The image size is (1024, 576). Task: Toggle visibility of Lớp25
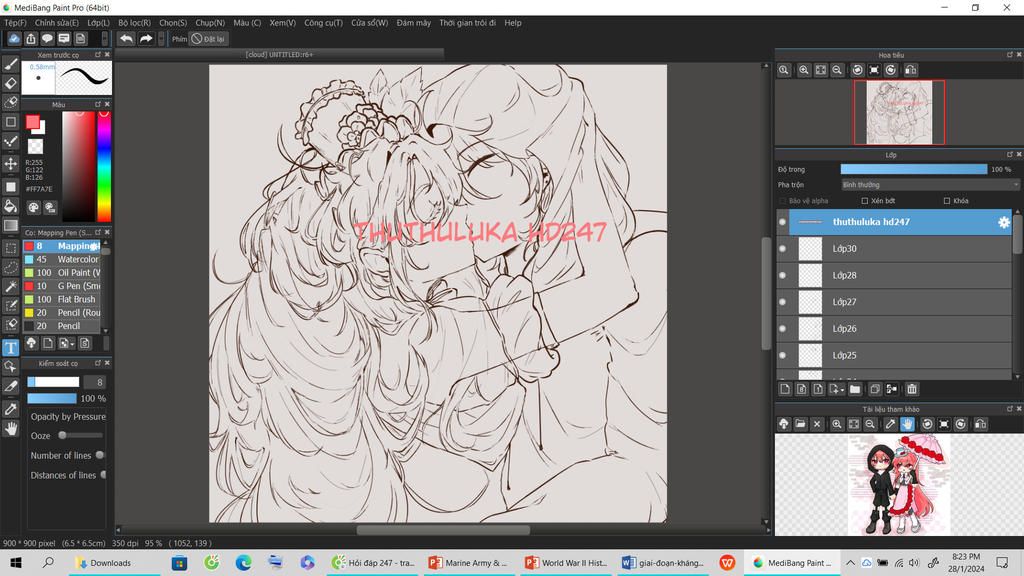[782, 356]
